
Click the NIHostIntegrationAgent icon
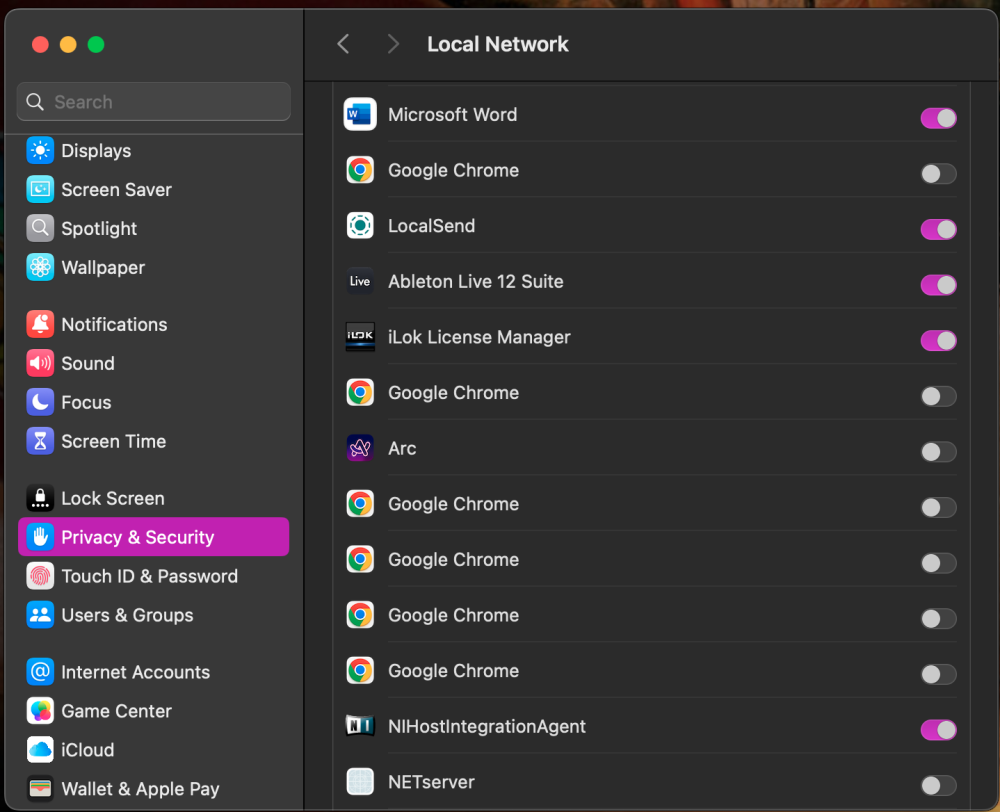click(x=360, y=726)
